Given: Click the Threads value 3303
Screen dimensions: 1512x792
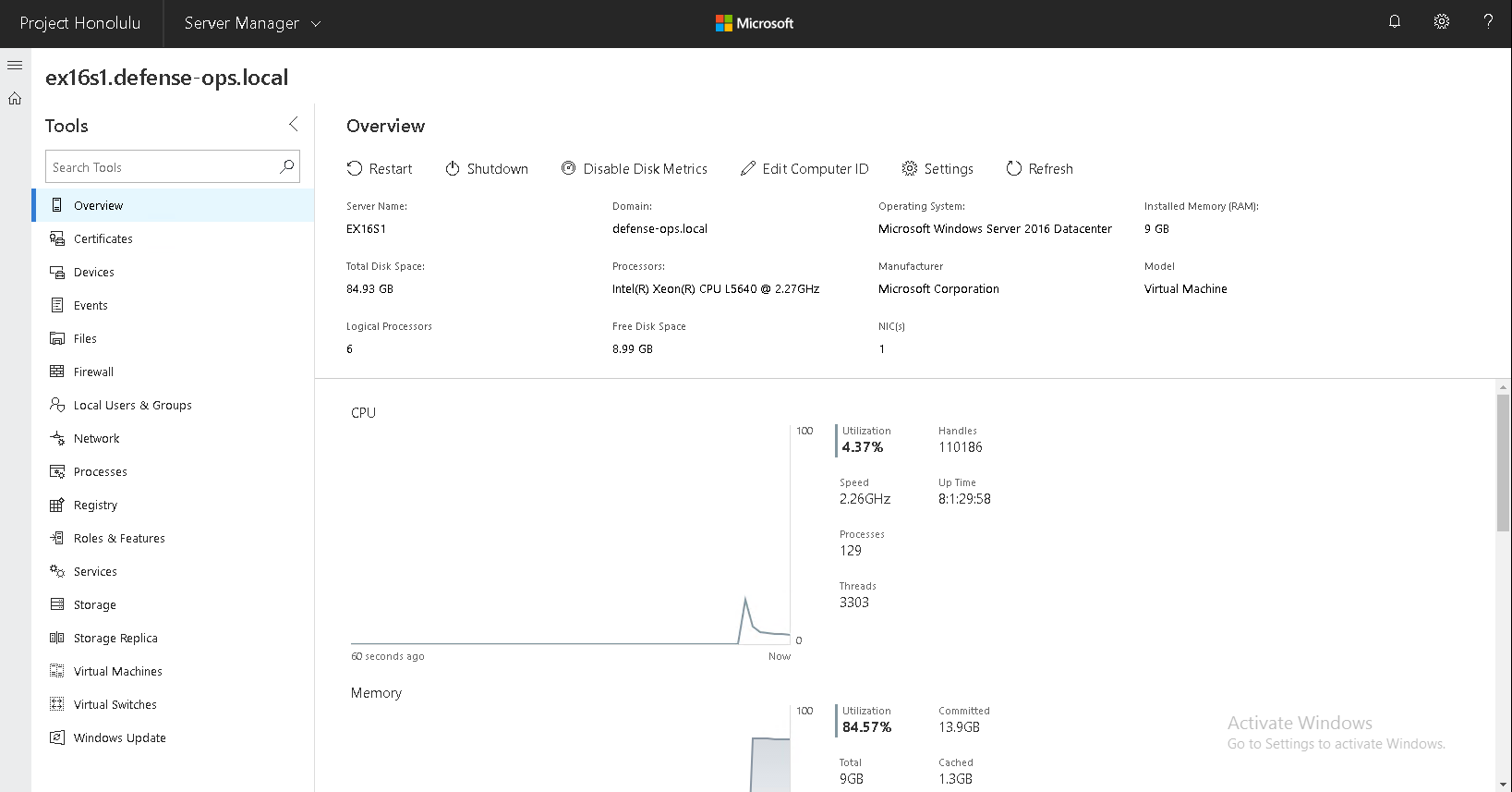Looking at the screenshot, I should [854, 603].
